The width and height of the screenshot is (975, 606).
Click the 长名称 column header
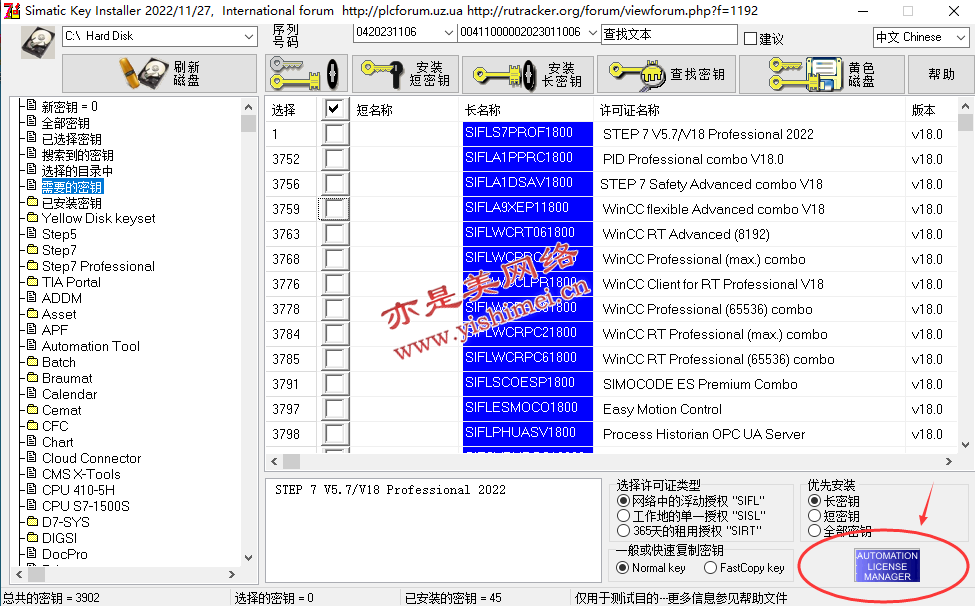pyautogui.click(x=483, y=110)
